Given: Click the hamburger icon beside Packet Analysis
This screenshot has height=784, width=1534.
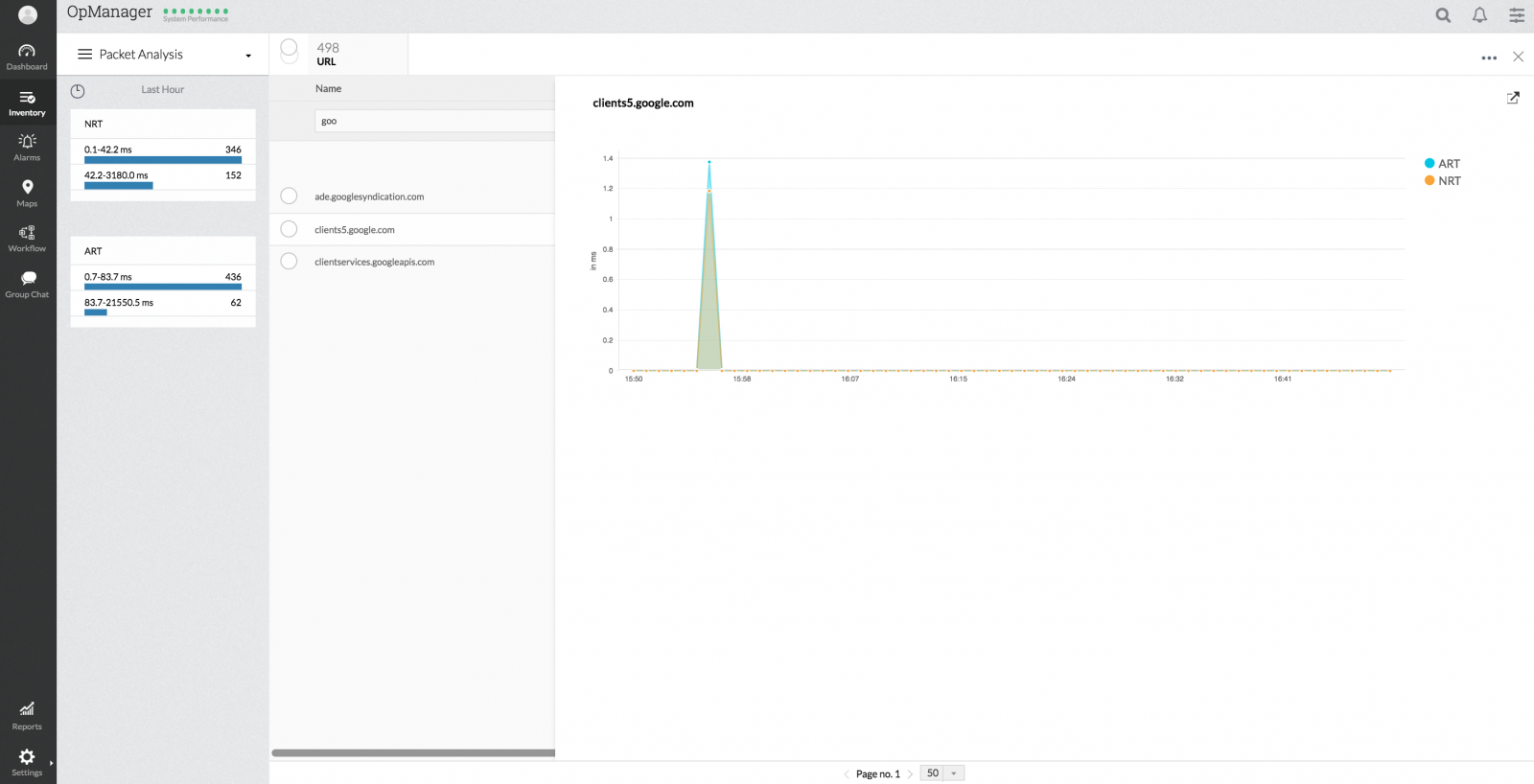Looking at the screenshot, I should click(x=85, y=55).
